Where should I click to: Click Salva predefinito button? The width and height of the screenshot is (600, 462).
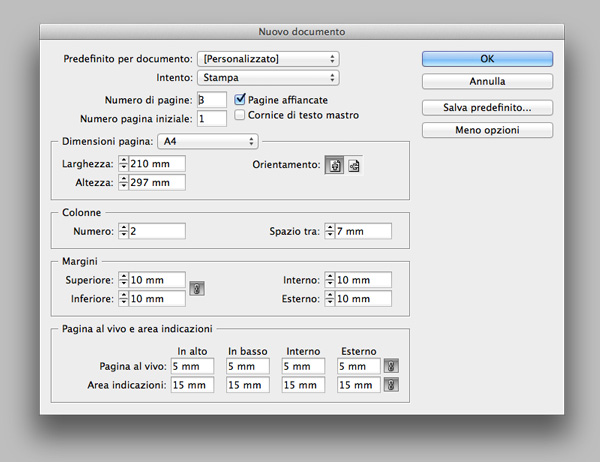click(x=487, y=108)
